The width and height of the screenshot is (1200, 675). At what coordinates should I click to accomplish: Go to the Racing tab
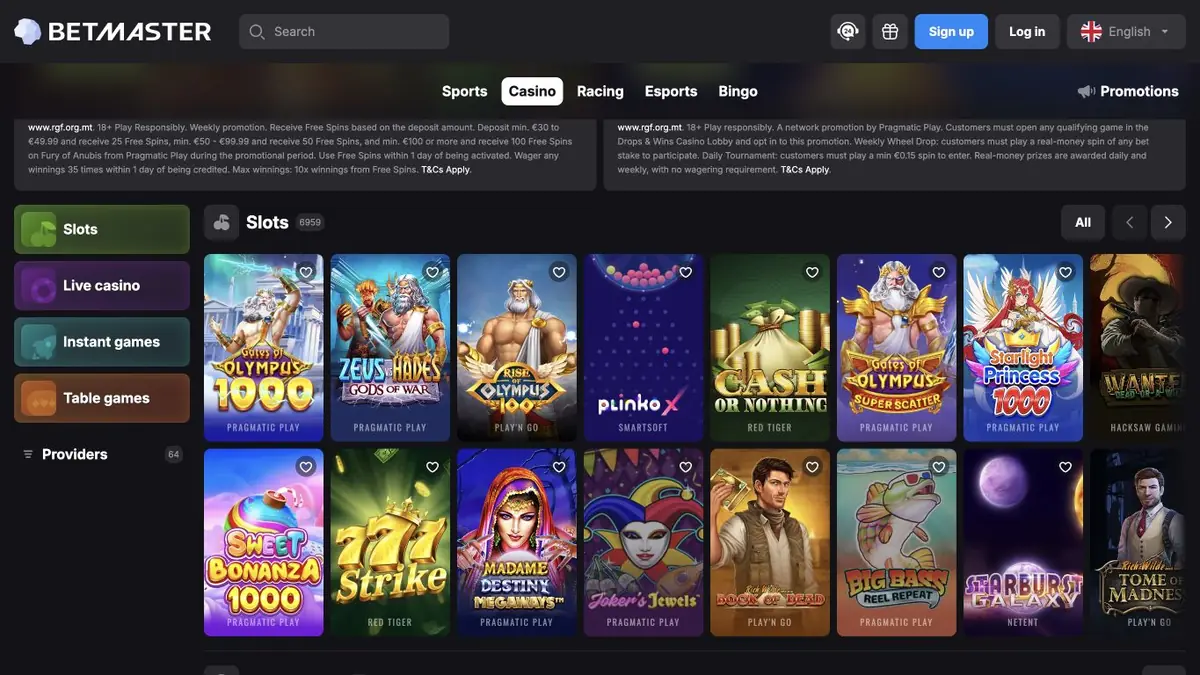[600, 91]
